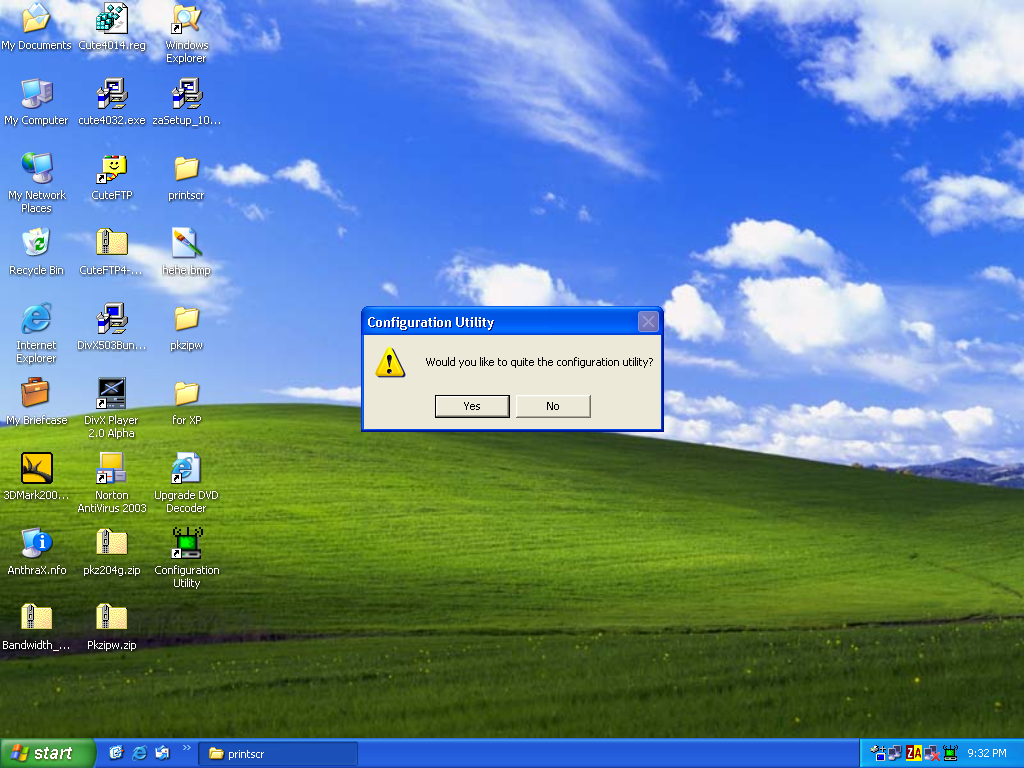The height and width of the screenshot is (768, 1024).
Task: Select the pkz204g.zip archive icon
Action: tap(112, 552)
